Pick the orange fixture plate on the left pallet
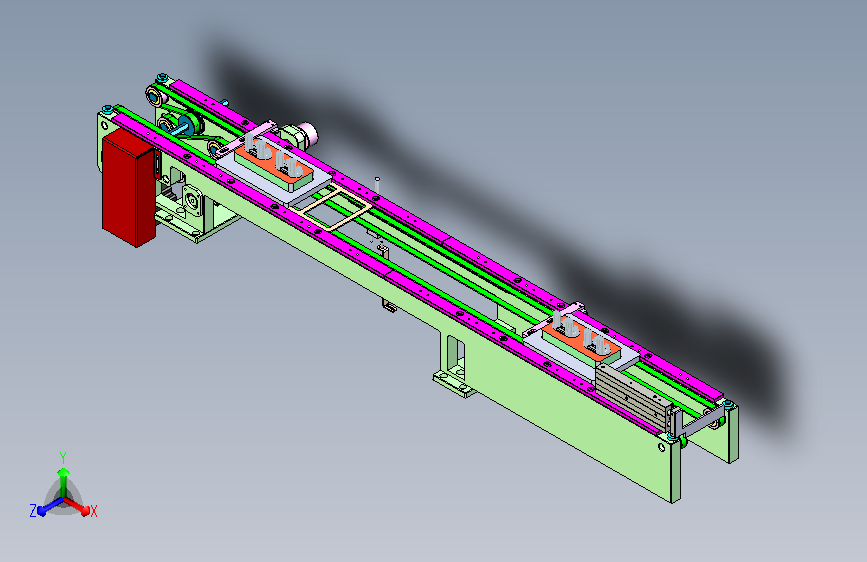This screenshot has width=867, height=562. [271, 159]
